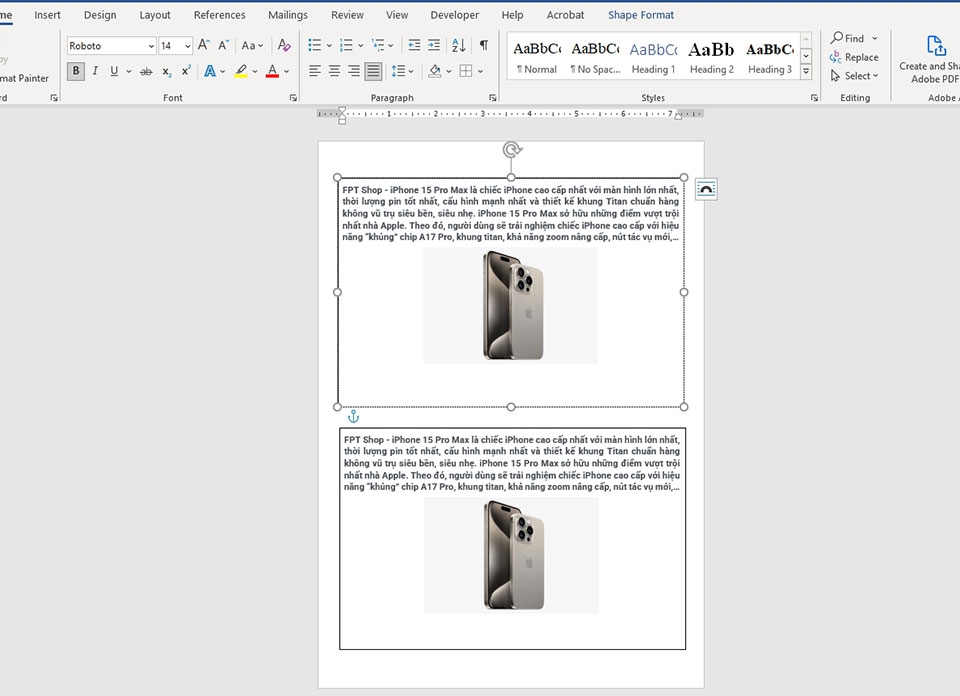
Task: Open the Roboto font name dropdown
Action: [151, 46]
